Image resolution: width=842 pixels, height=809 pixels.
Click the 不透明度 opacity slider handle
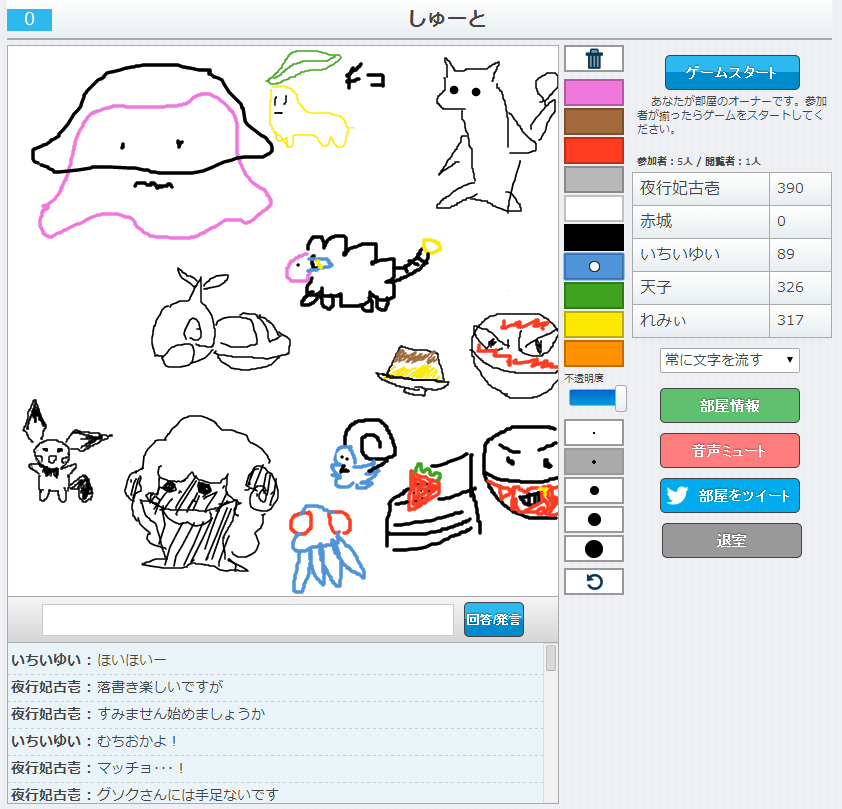point(620,398)
